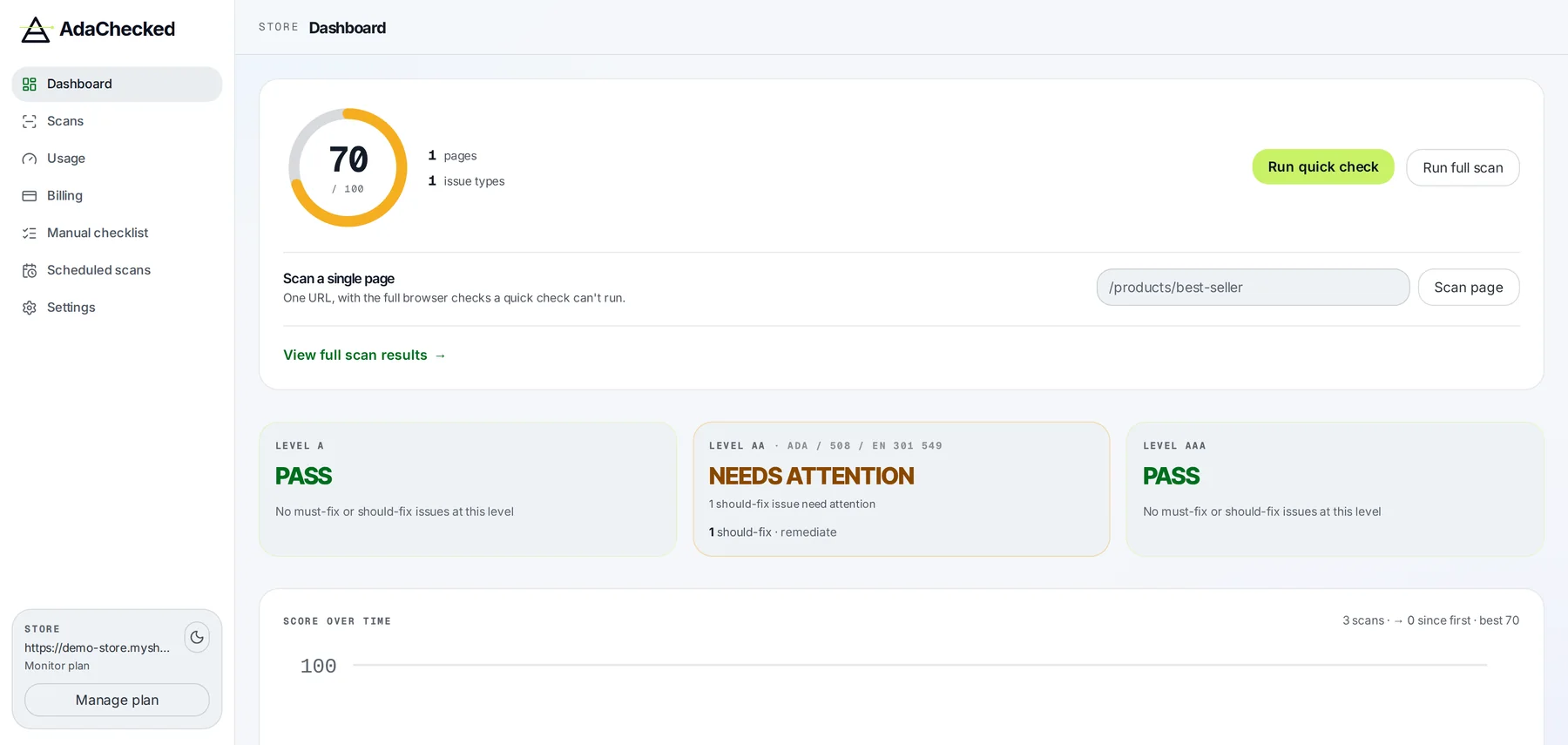
Task: Run quick check
Action: tap(1323, 167)
